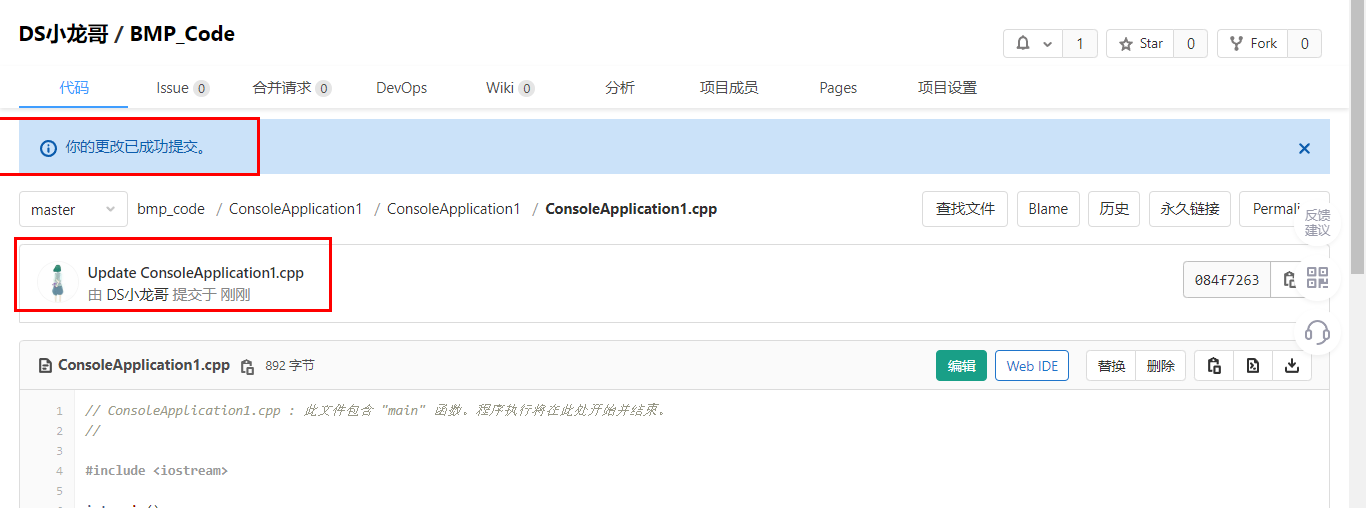Click the info icon in the alert banner

point(48,148)
